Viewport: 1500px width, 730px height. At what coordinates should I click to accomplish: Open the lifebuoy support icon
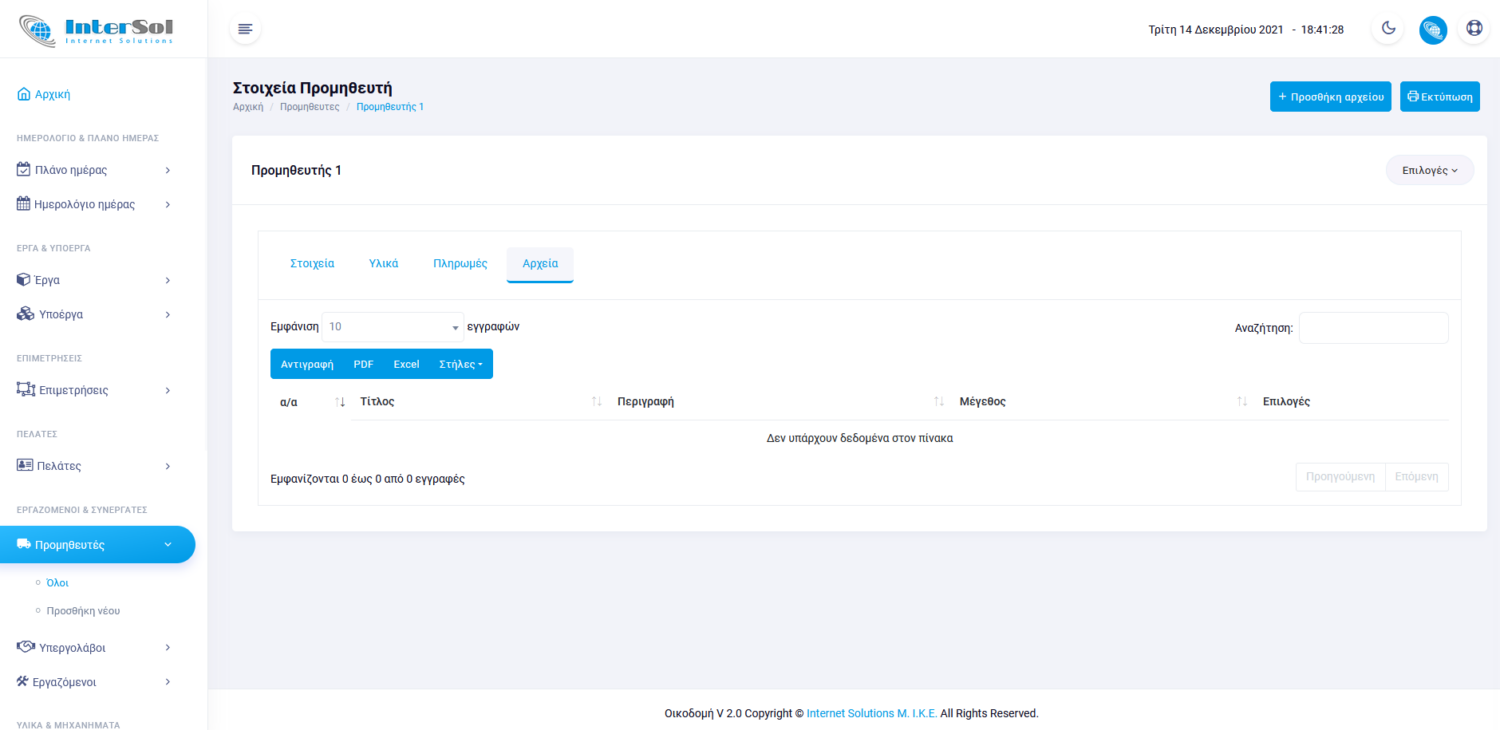1474,29
